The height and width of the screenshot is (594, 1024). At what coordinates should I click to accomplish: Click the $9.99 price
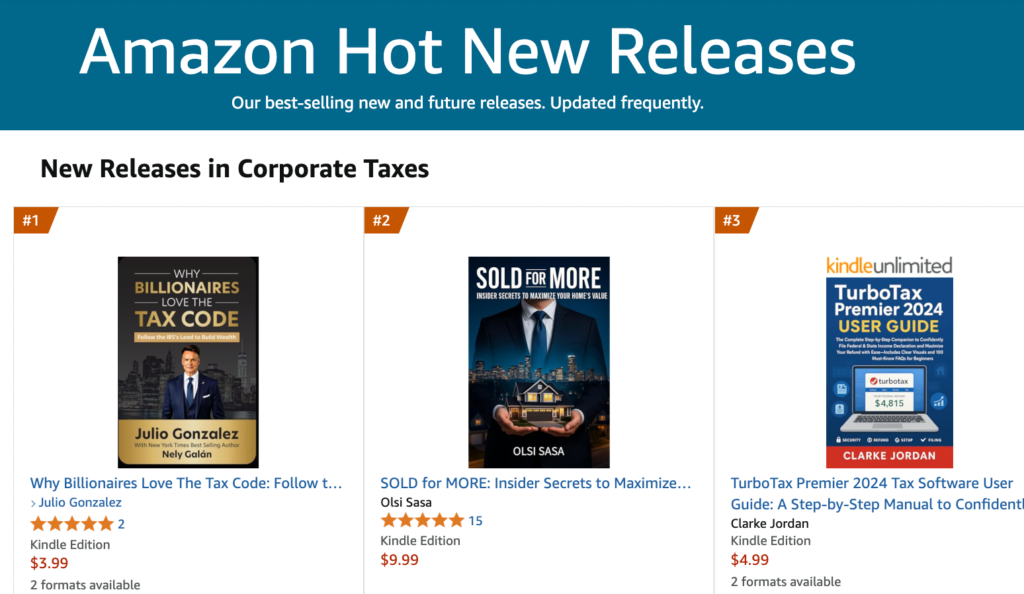click(399, 560)
